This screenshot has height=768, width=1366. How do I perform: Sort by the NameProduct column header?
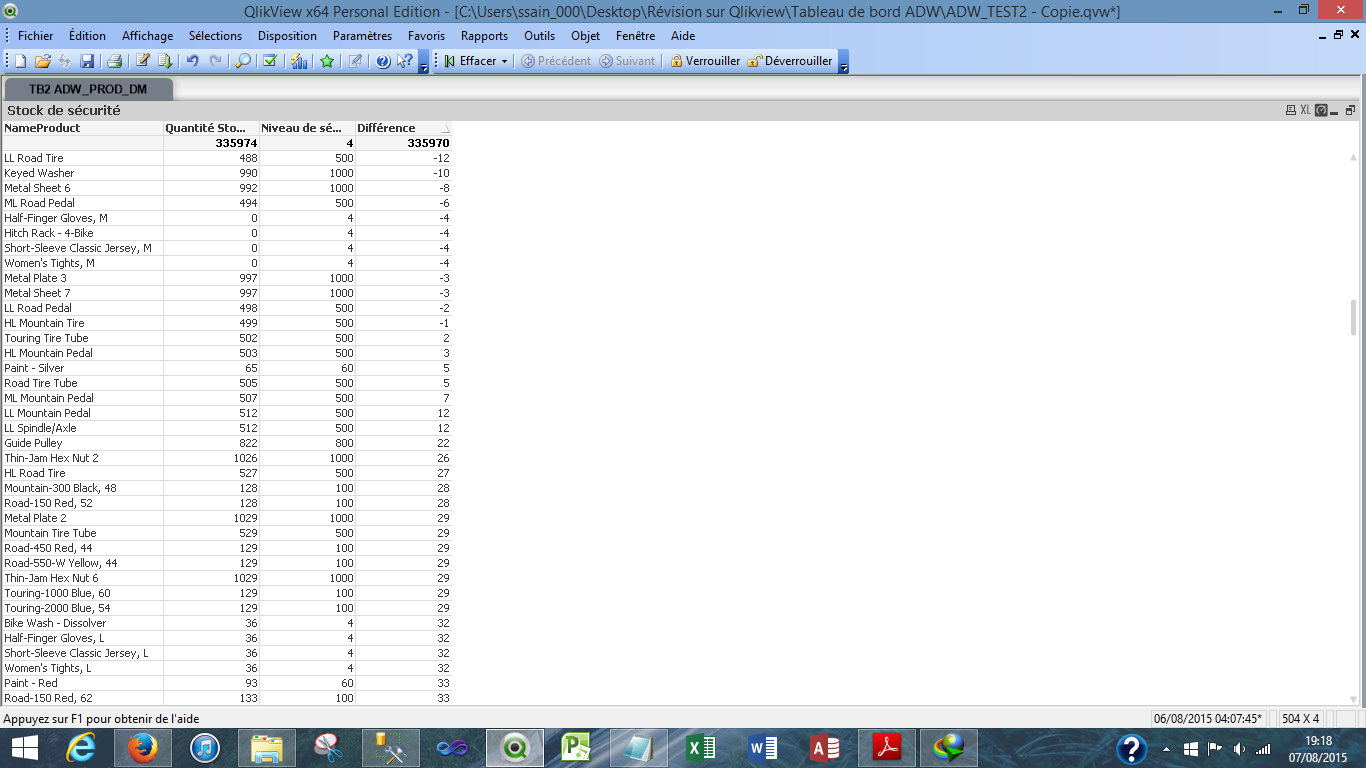point(83,128)
